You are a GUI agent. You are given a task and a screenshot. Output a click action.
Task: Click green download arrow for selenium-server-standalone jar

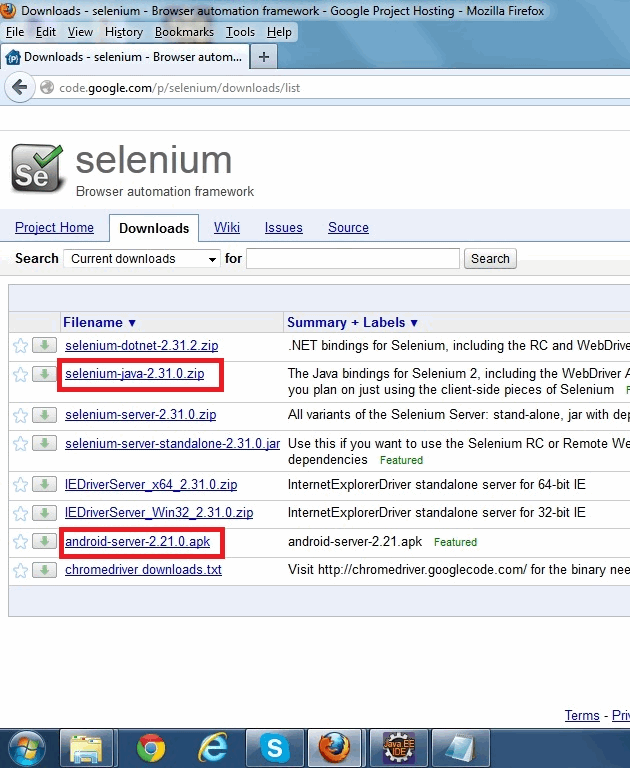(45, 443)
